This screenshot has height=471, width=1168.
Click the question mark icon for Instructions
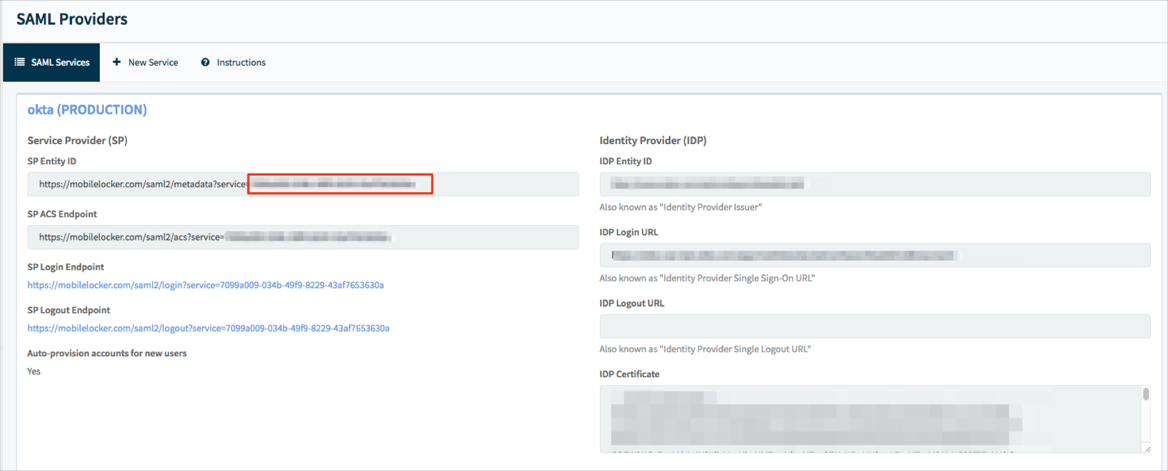[205, 62]
